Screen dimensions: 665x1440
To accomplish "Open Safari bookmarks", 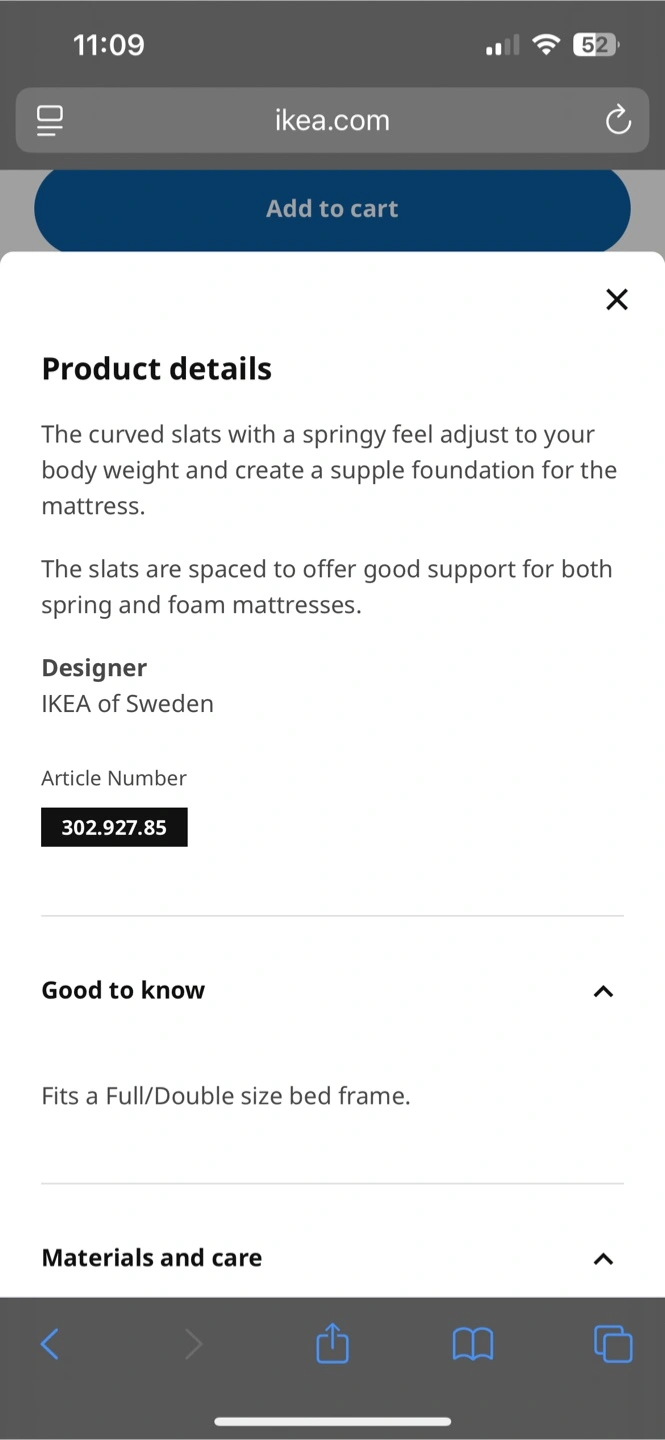I will click(x=473, y=1344).
